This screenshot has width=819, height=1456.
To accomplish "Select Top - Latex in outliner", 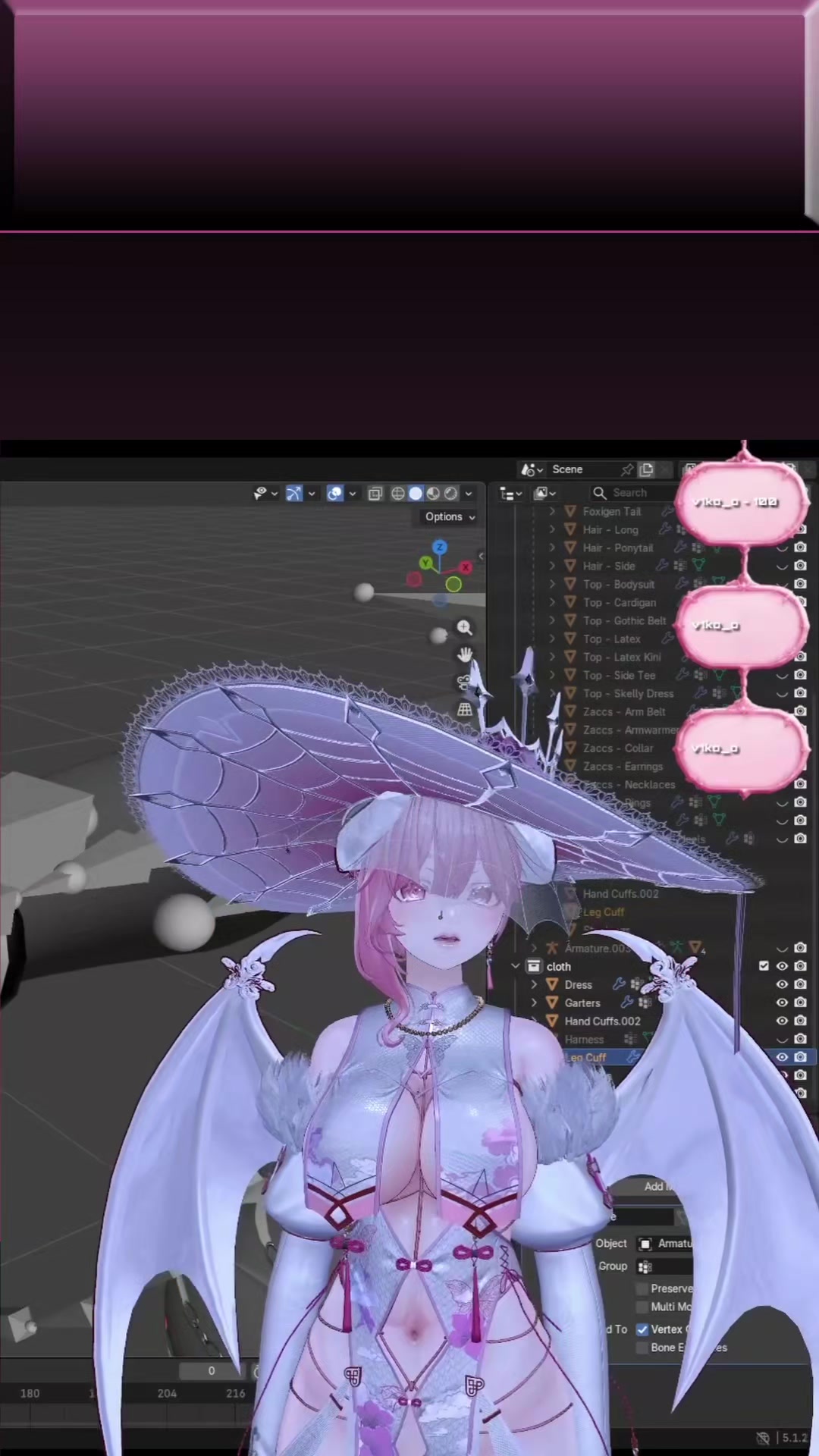I will click(611, 639).
